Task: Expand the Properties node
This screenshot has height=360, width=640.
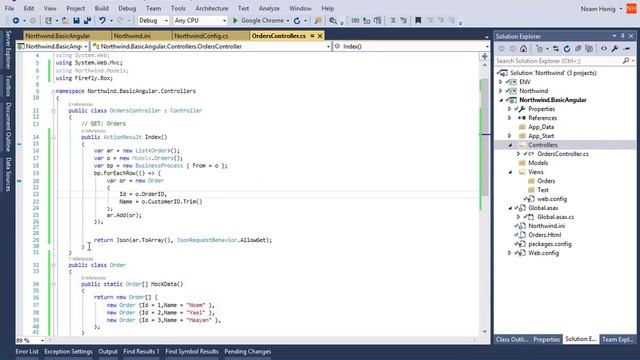Action: click(x=510, y=109)
